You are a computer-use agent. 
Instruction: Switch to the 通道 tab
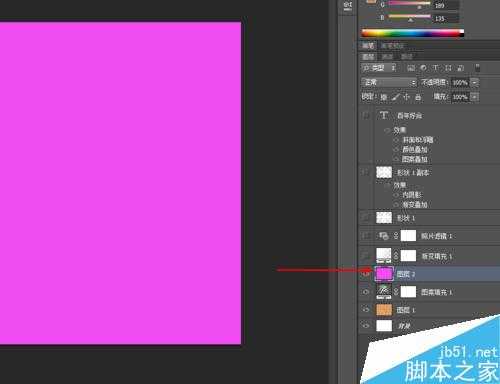387,56
